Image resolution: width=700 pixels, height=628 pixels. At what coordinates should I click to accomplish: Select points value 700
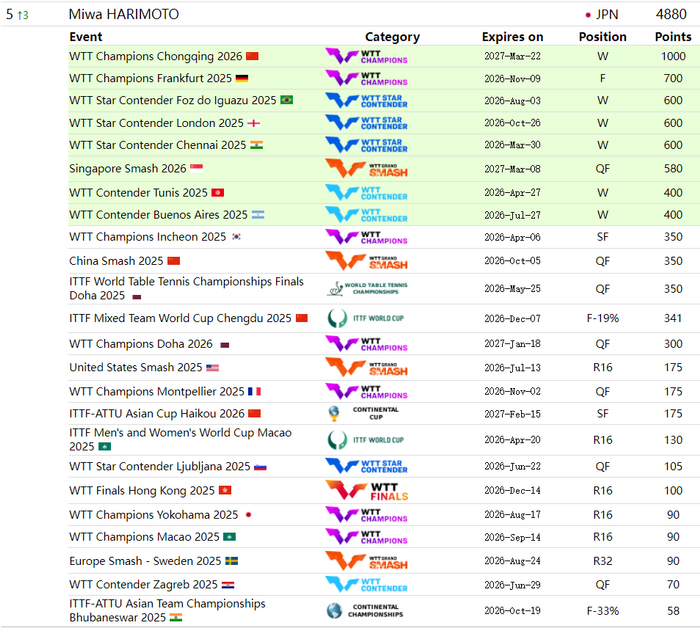[673, 79]
